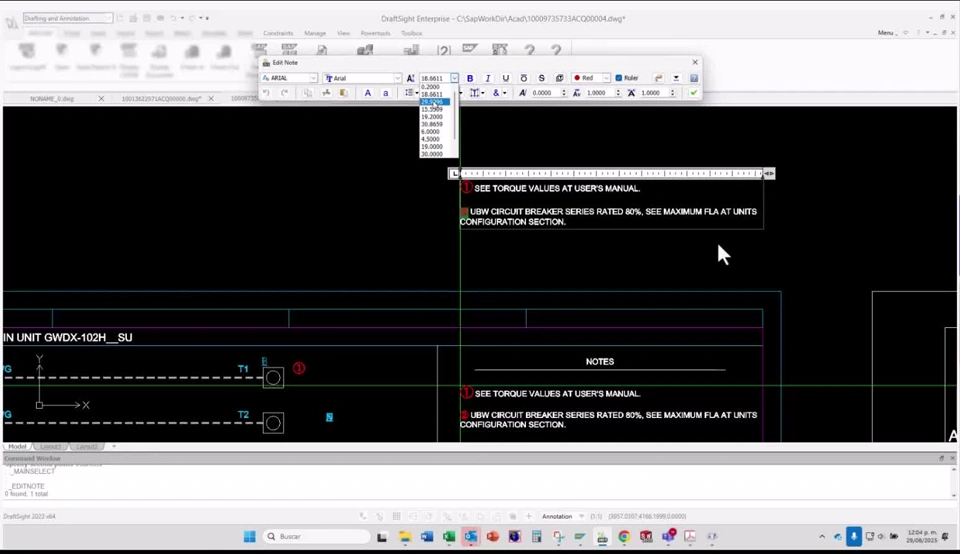The width and height of the screenshot is (960, 554).
Task: Click the text height 18.6611 field
Action: pos(435,78)
